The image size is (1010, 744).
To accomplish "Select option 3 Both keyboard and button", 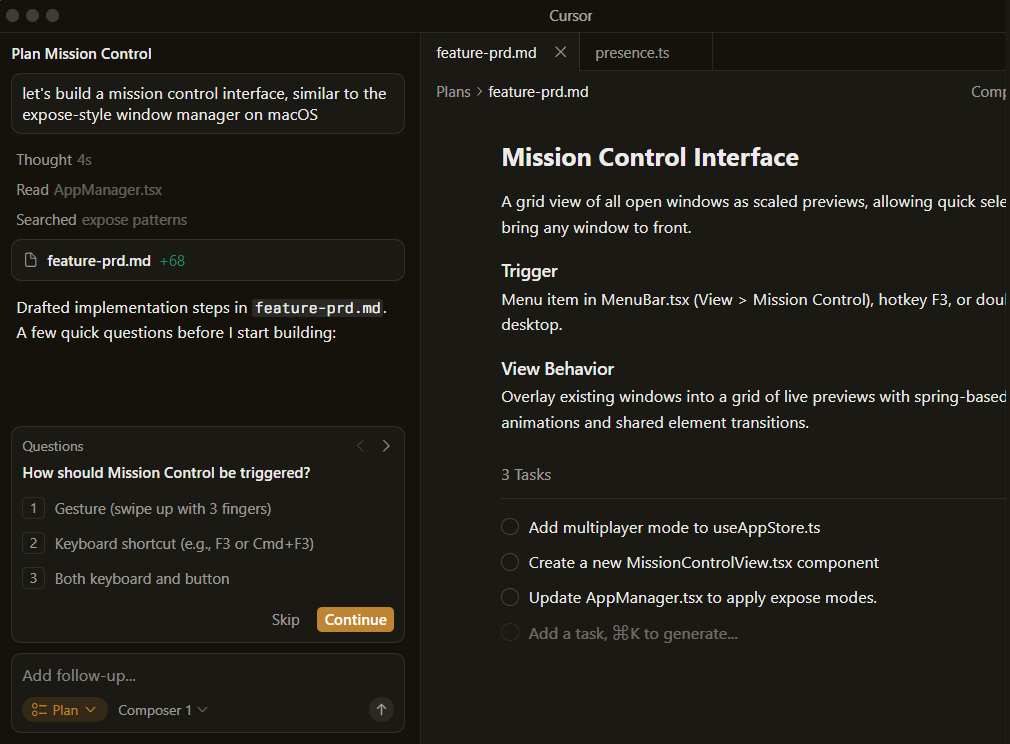I will point(141,579).
